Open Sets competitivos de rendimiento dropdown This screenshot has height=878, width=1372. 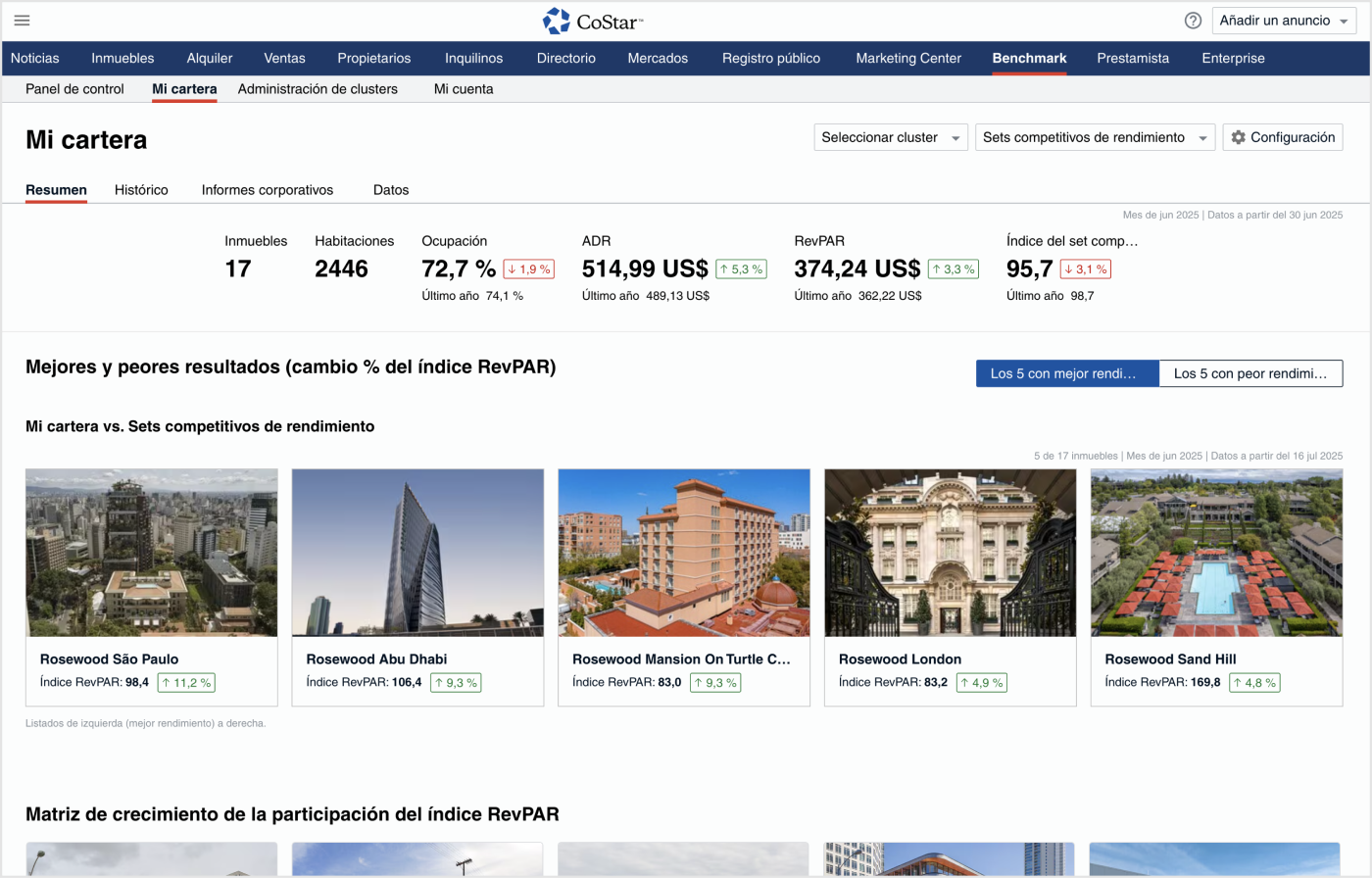click(1094, 137)
